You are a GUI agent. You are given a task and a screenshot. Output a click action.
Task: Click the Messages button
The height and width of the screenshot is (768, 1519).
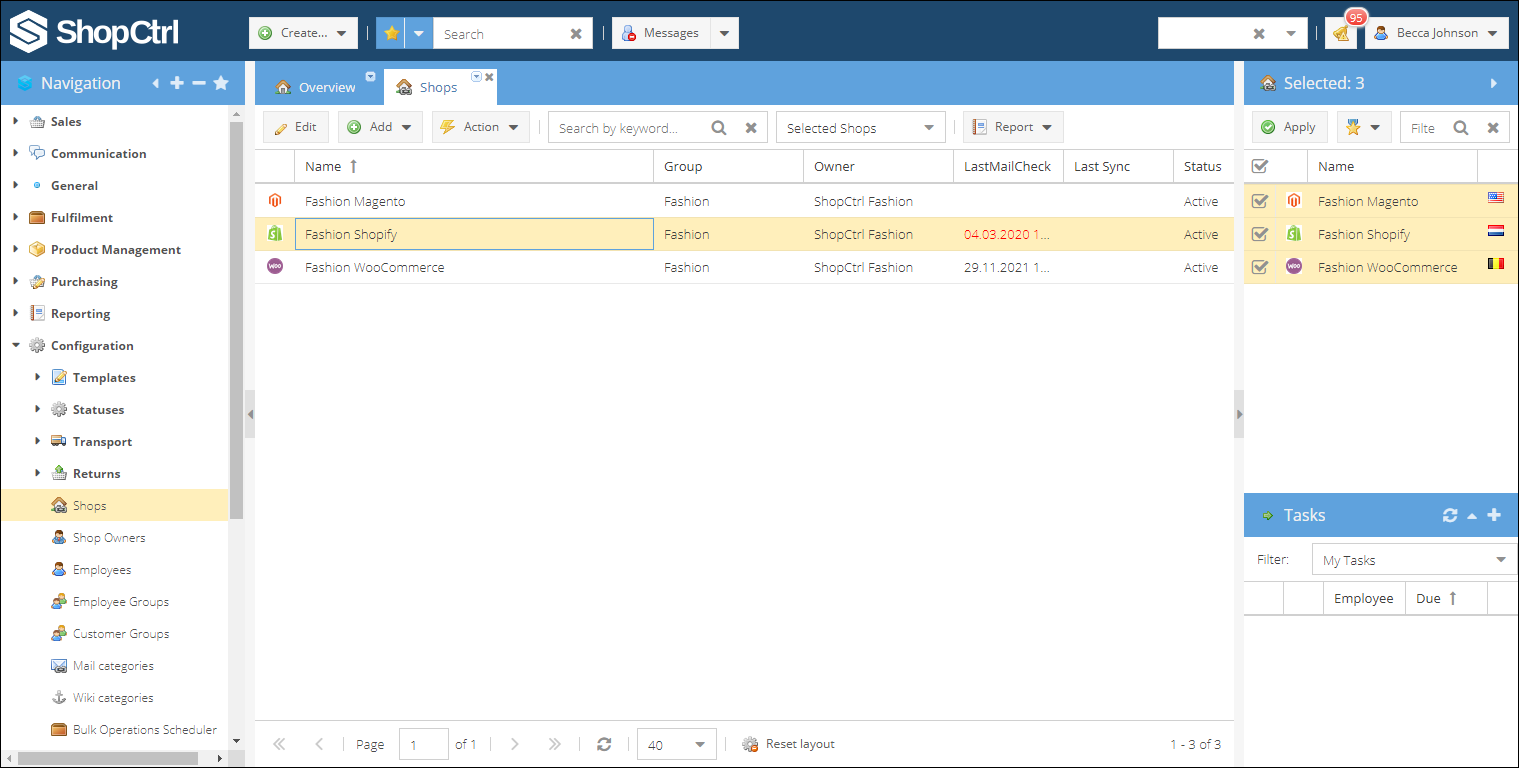click(661, 33)
